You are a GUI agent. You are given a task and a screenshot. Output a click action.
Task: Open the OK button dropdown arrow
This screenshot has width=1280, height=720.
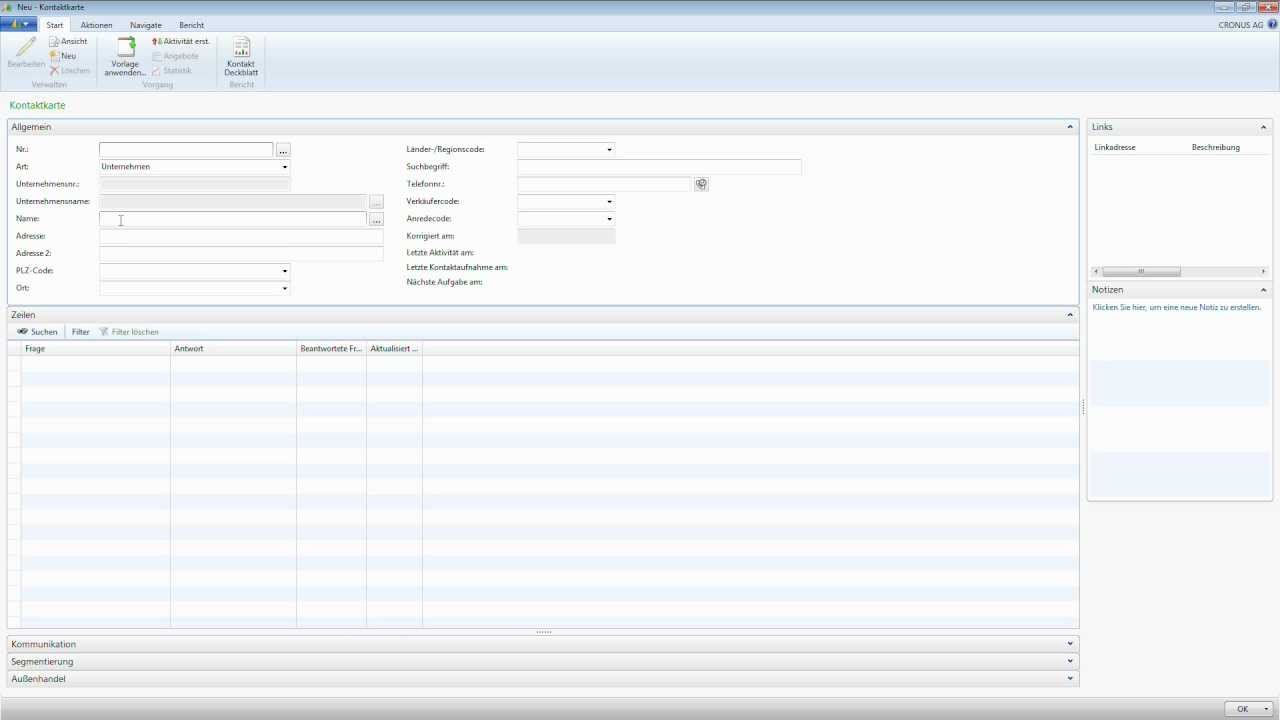point(1267,709)
